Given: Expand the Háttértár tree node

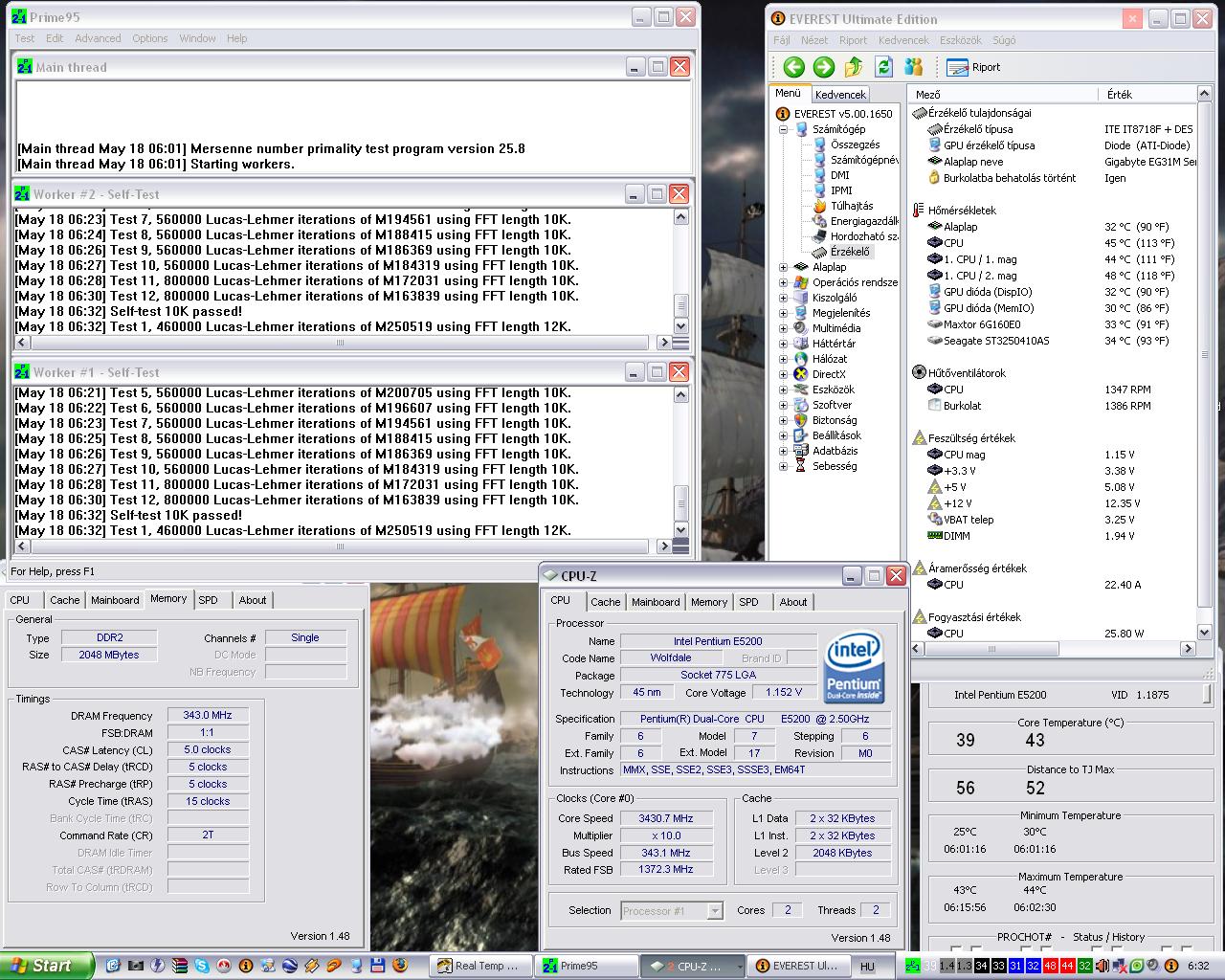Looking at the screenshot, I should [783, 344].
